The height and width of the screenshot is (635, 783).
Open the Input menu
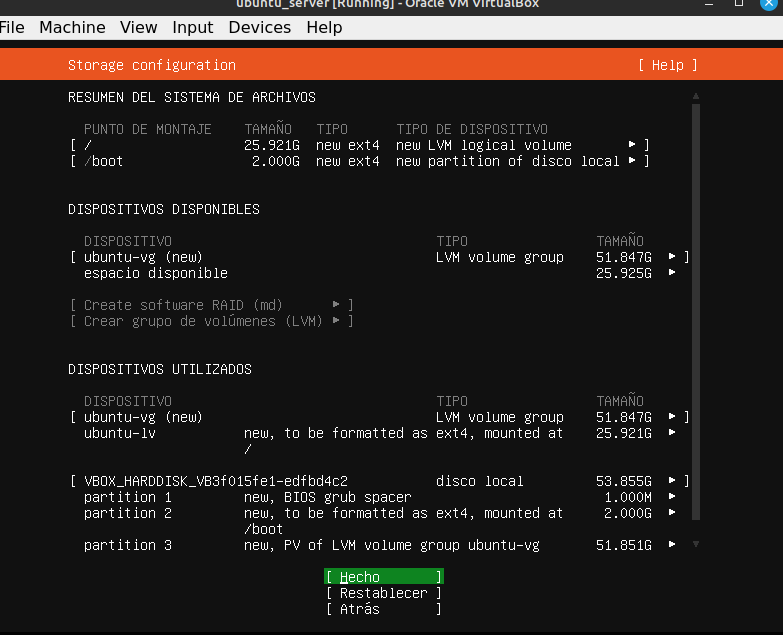click(x=193, y=27)
